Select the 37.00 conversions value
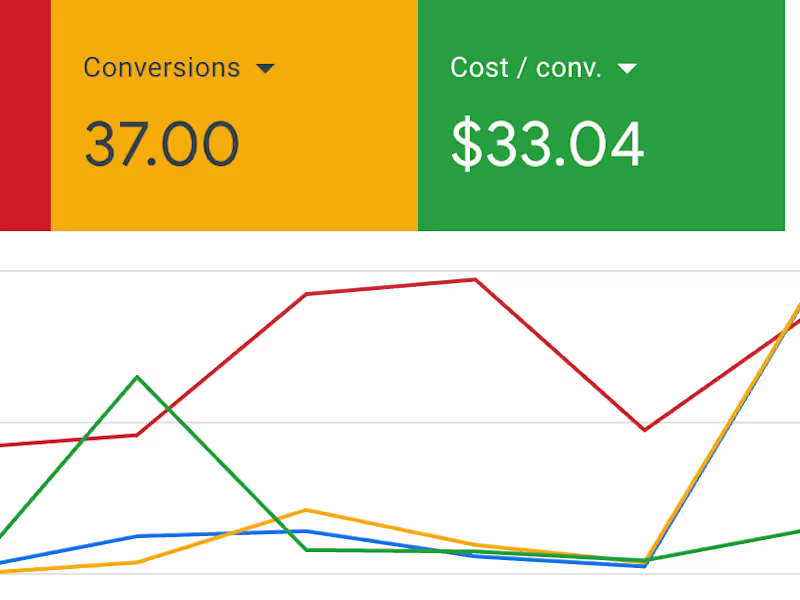The height and width of the screenshot is (600, 800). pos(161,143)
